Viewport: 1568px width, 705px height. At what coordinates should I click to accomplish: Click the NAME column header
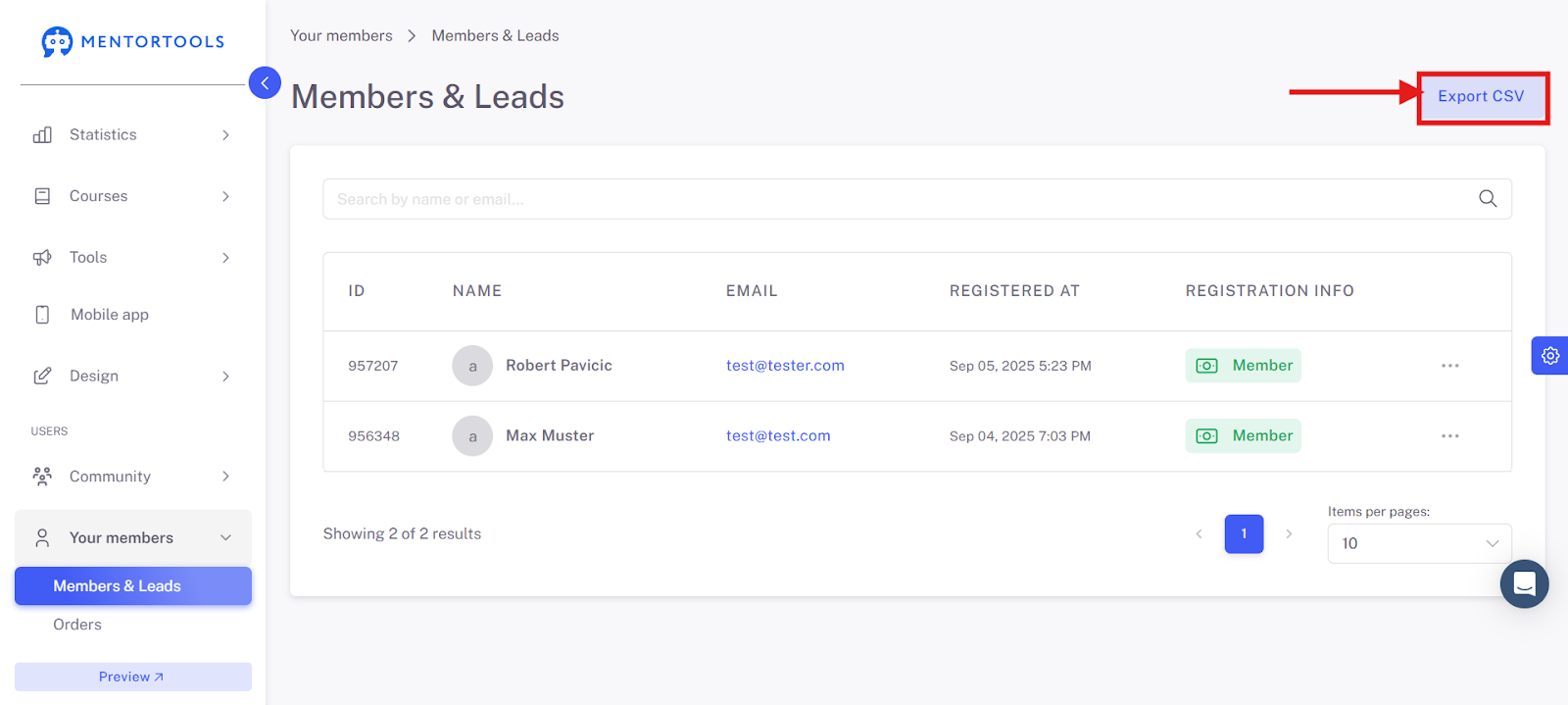pos(477,291)
